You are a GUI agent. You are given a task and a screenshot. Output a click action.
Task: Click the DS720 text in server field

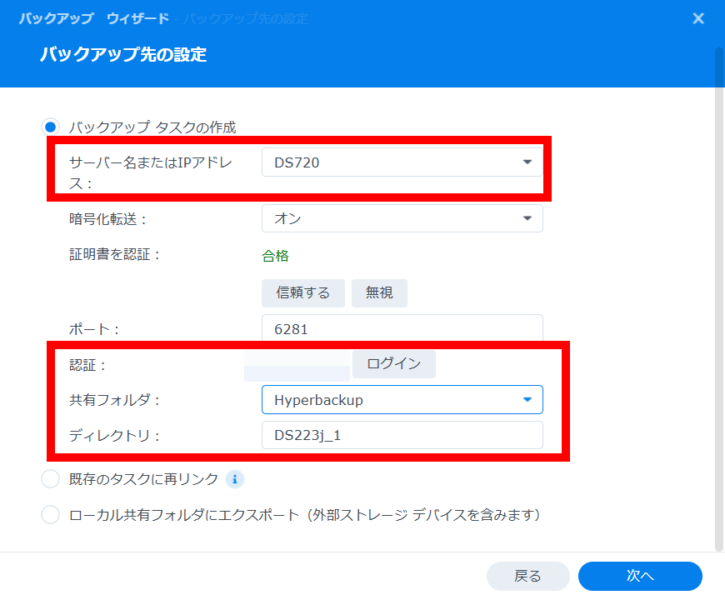tap(296, 162)
